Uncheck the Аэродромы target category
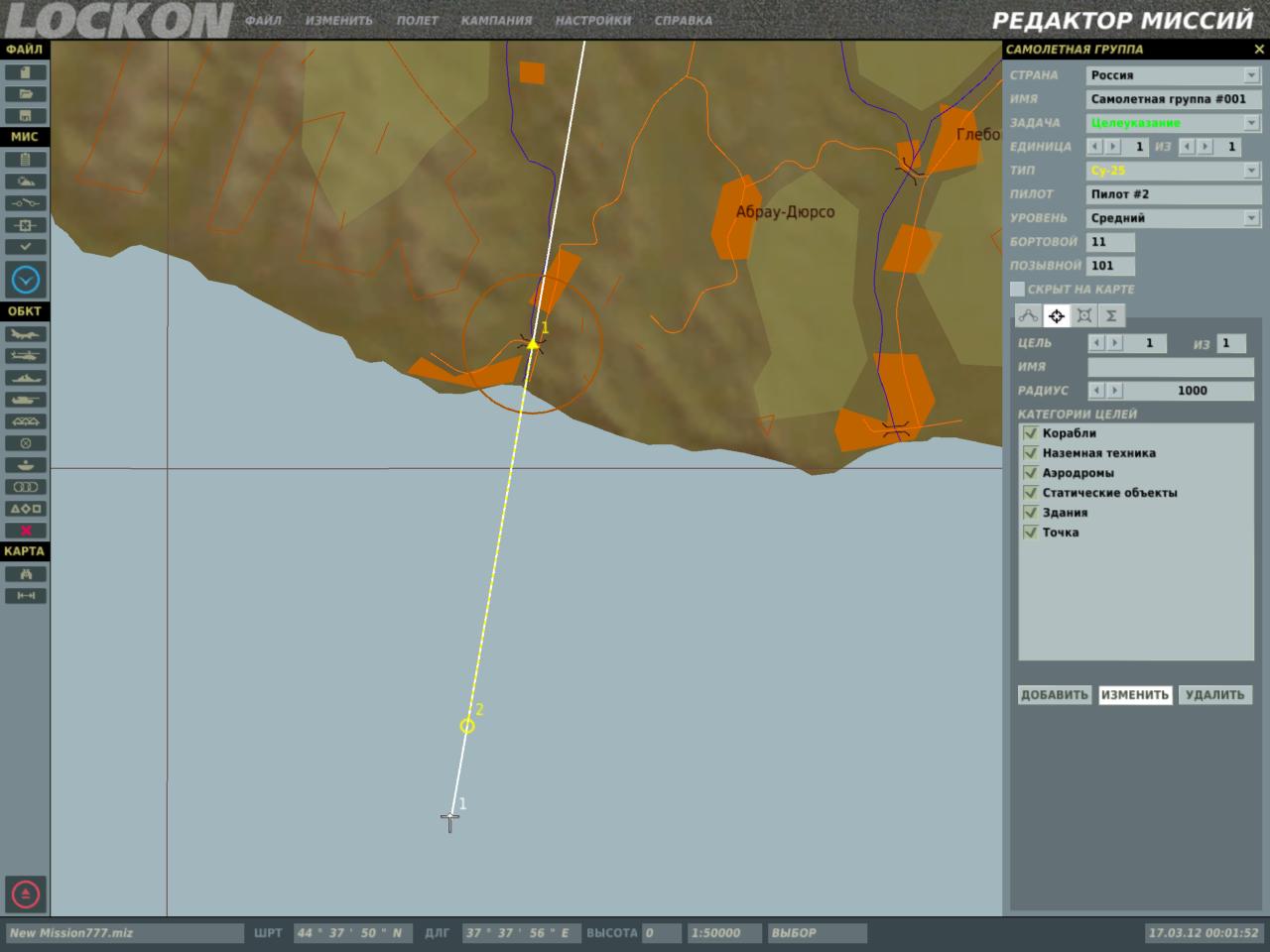 [x=1030, y=473]
